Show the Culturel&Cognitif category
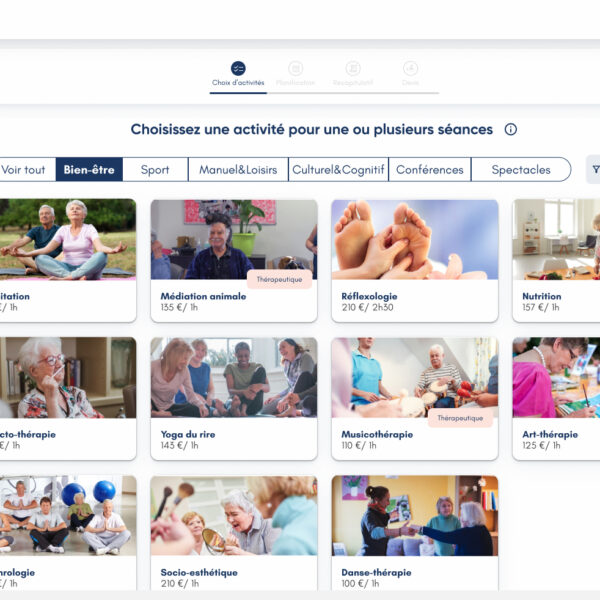600x600 pixels. [x=338, y=169]
